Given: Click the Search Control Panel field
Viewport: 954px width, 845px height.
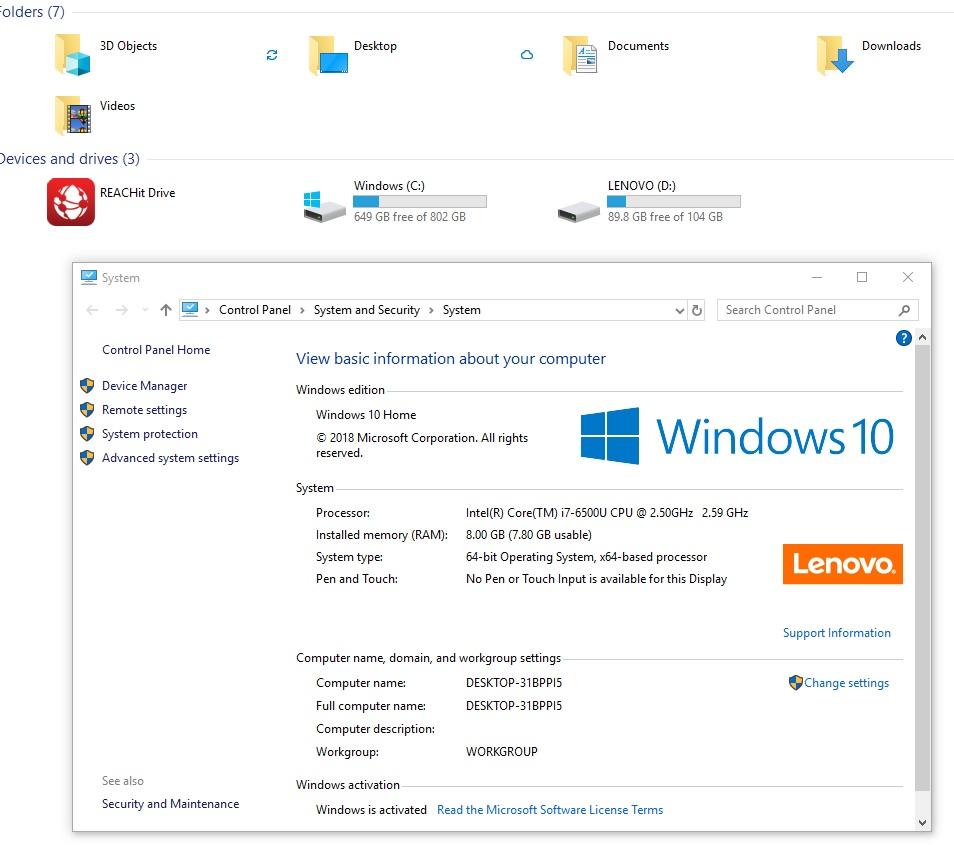Looking at the screenshot, I should pyautogui.click(x=809, y=310).
